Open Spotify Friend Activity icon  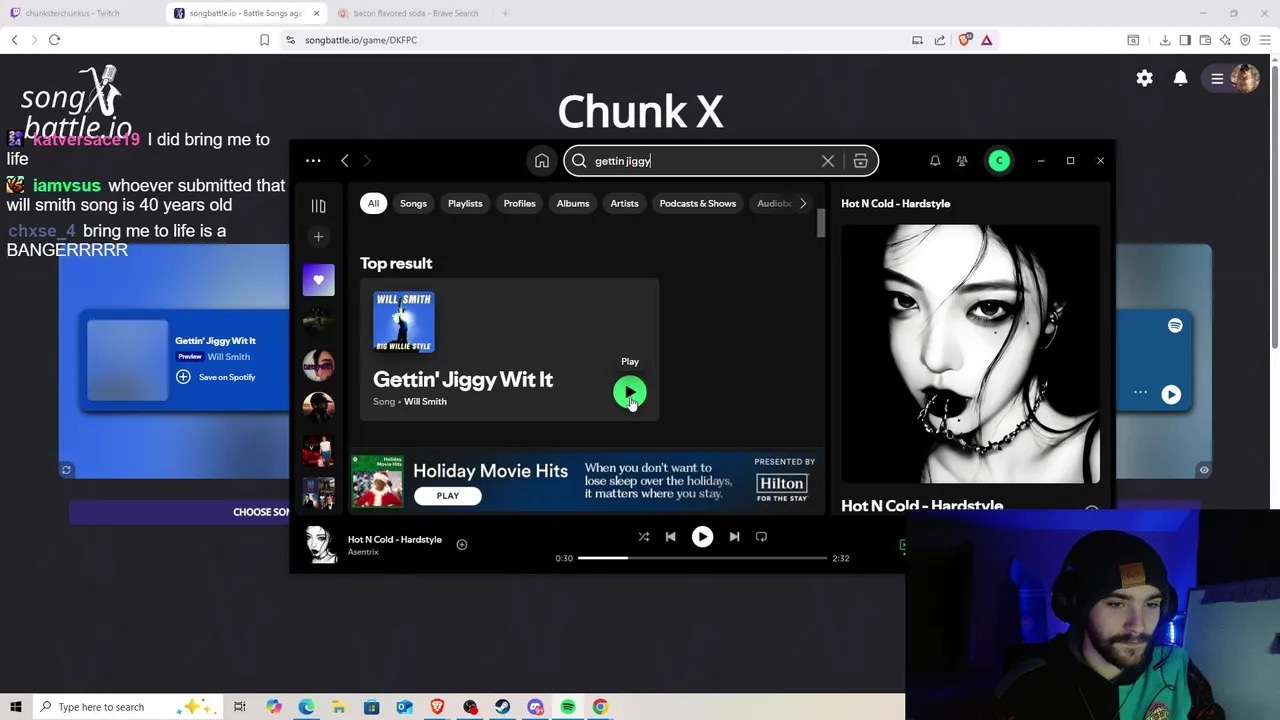point(962,161)
